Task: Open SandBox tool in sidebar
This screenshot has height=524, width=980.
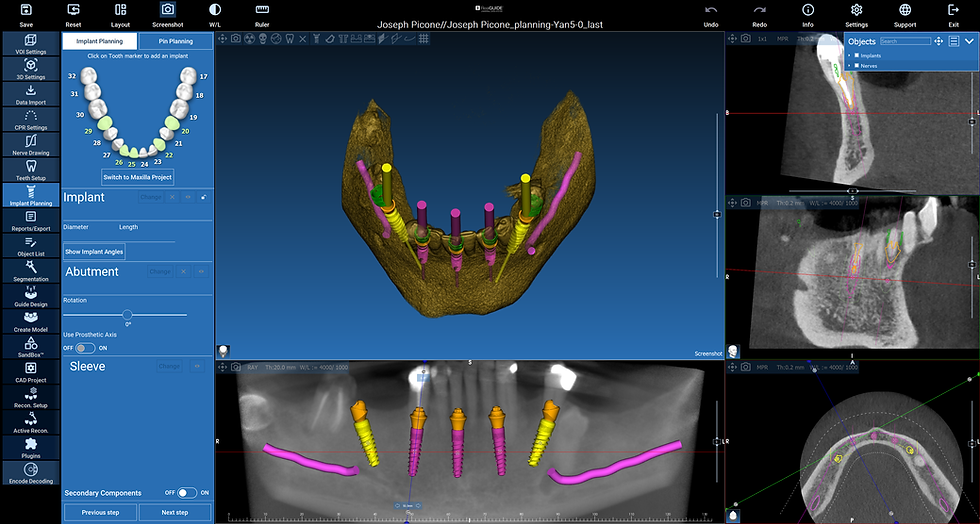Action: click(31, 347)
